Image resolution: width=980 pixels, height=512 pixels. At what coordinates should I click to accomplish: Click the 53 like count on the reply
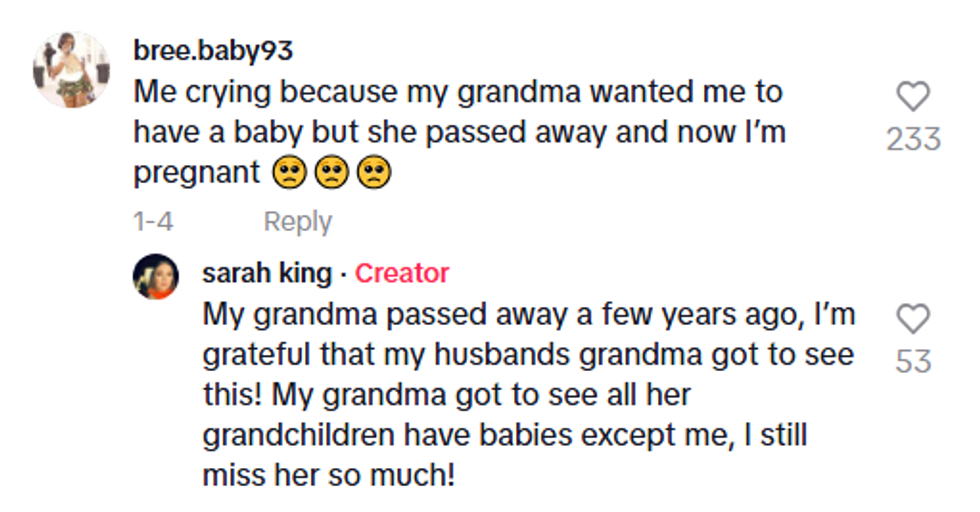click(x=913, y=360)
